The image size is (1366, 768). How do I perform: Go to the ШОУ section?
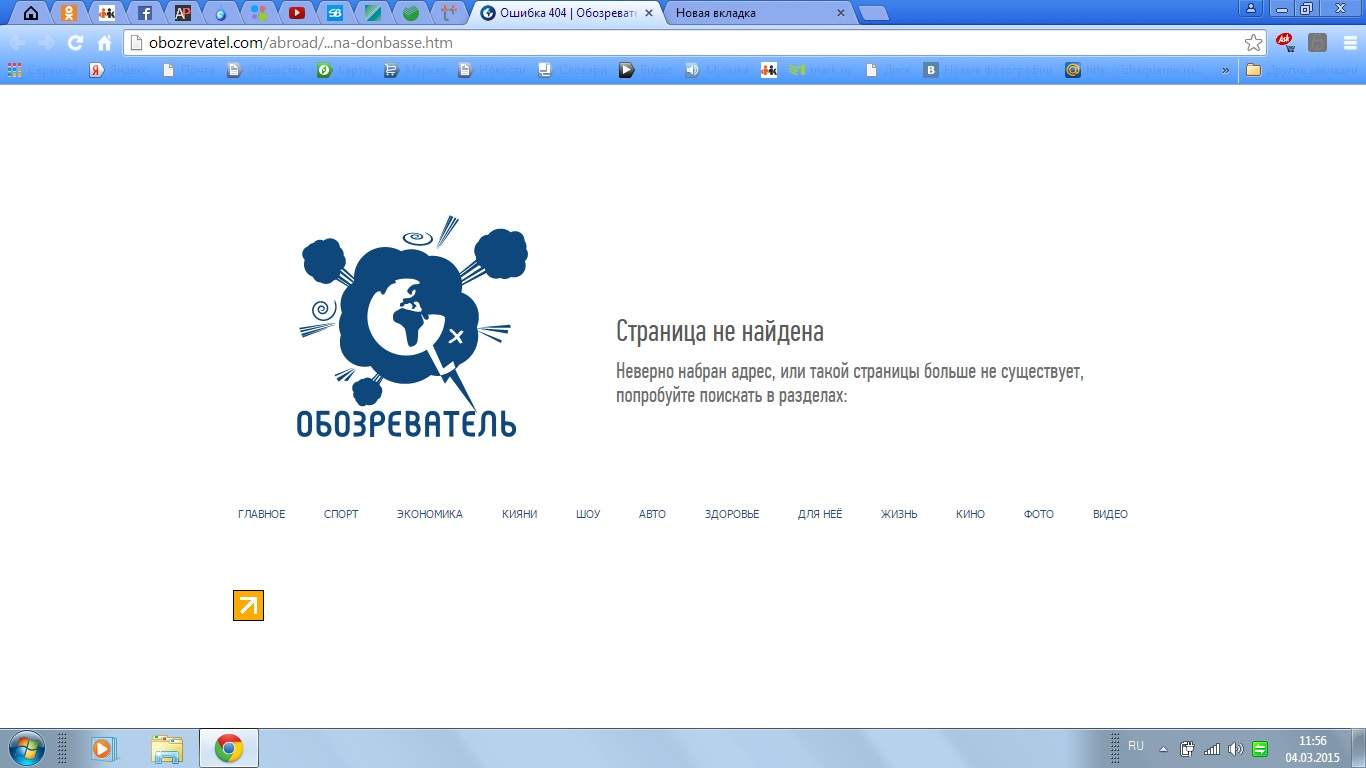pos(588,514)
